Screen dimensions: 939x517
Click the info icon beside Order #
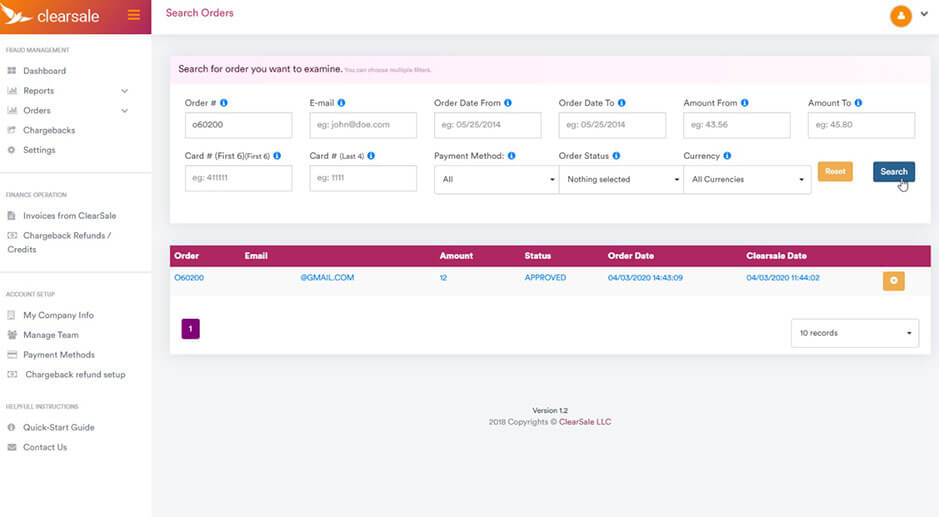click(223, 103)
